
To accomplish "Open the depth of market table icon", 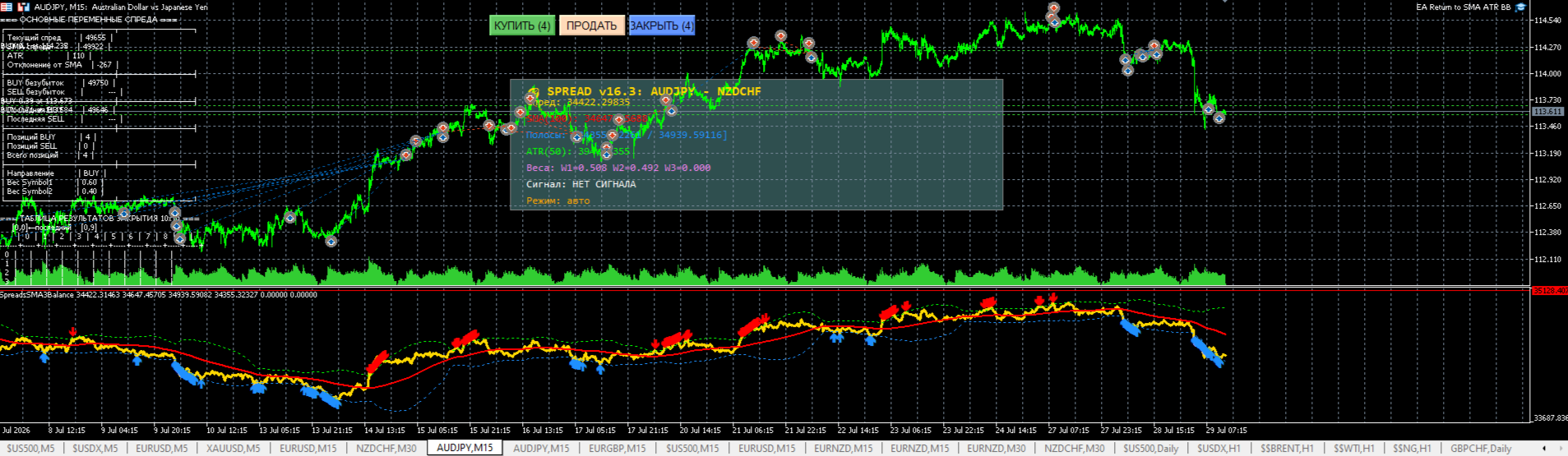I will pos(7,7).
